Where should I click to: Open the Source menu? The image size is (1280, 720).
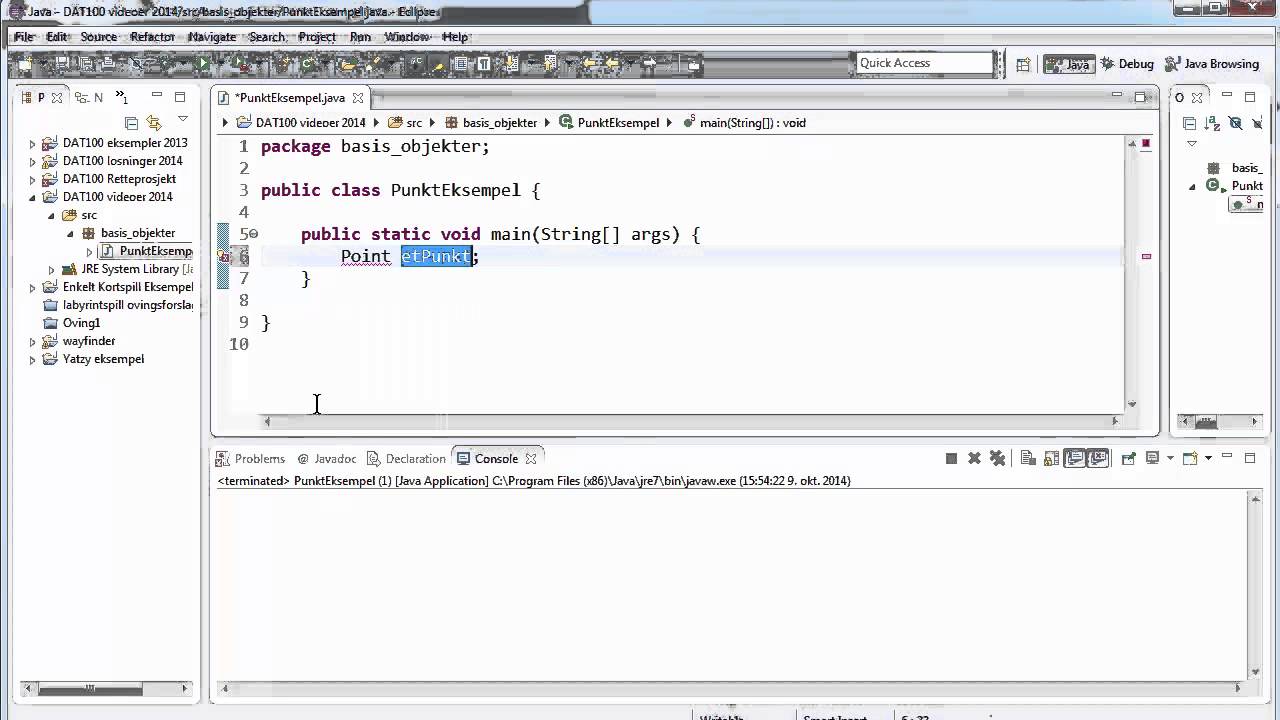coord(98,37)
